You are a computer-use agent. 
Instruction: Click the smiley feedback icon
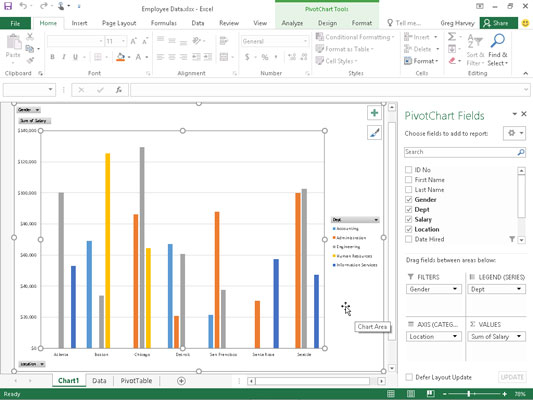click(525, 23)
